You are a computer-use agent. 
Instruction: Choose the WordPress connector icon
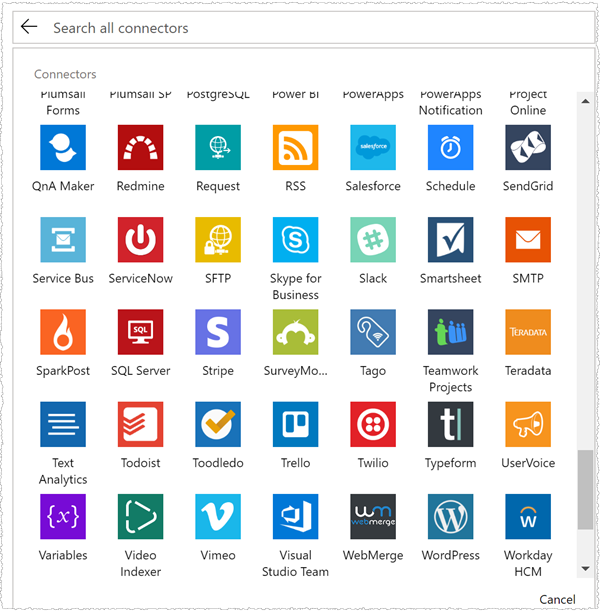click(x=450, y=516)
